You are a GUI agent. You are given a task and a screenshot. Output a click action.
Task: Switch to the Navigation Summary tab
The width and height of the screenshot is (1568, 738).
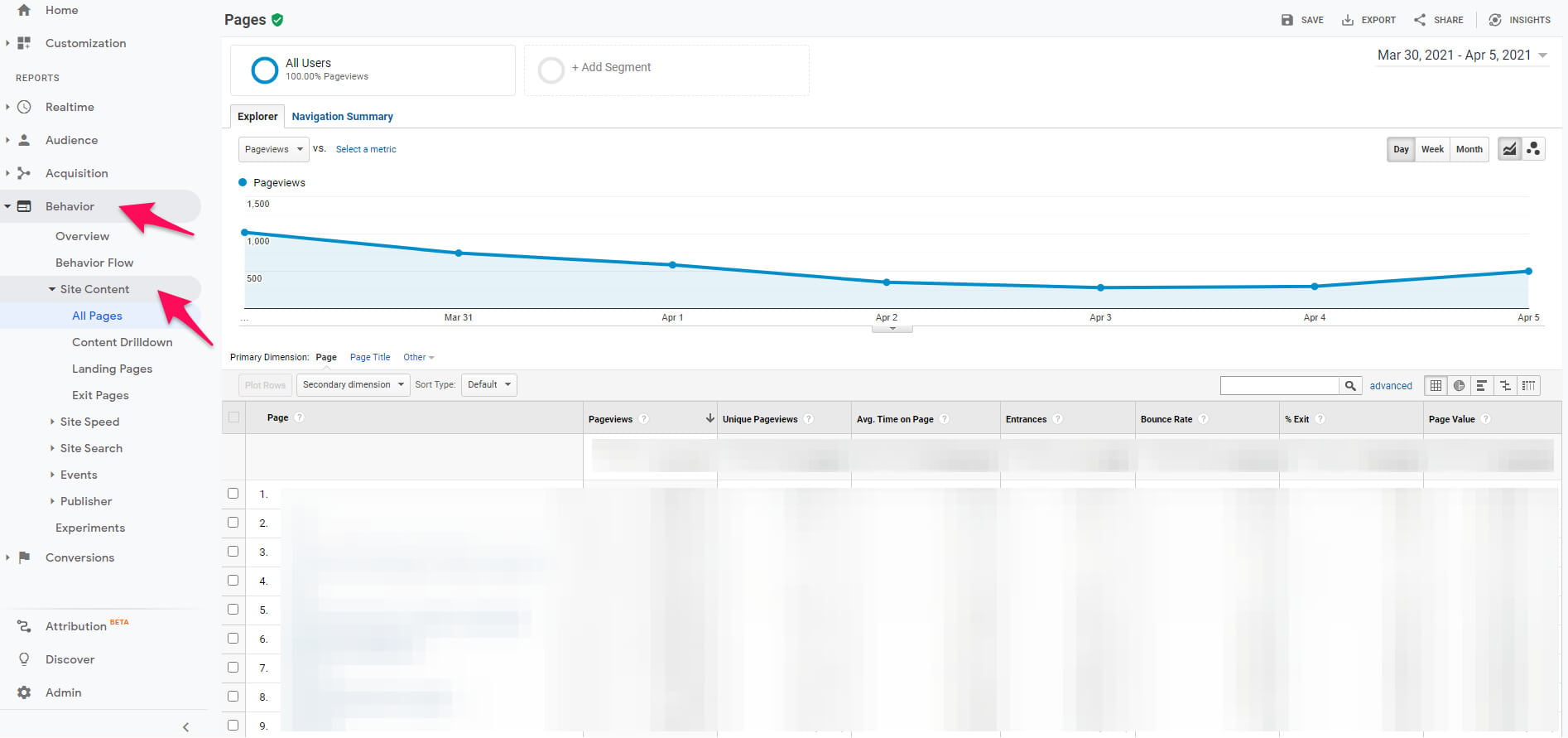click(x=342, y=117)
